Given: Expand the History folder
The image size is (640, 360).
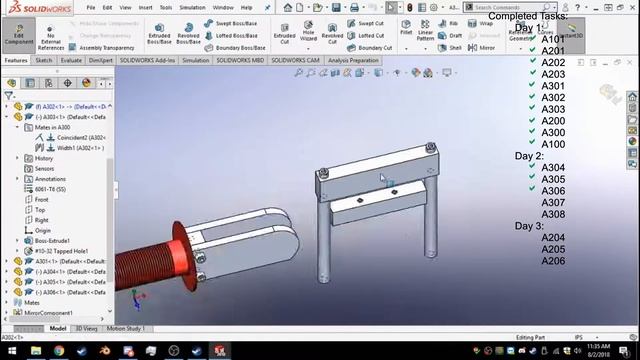Looking at the screenshot, I should click(x=18, y=158).
